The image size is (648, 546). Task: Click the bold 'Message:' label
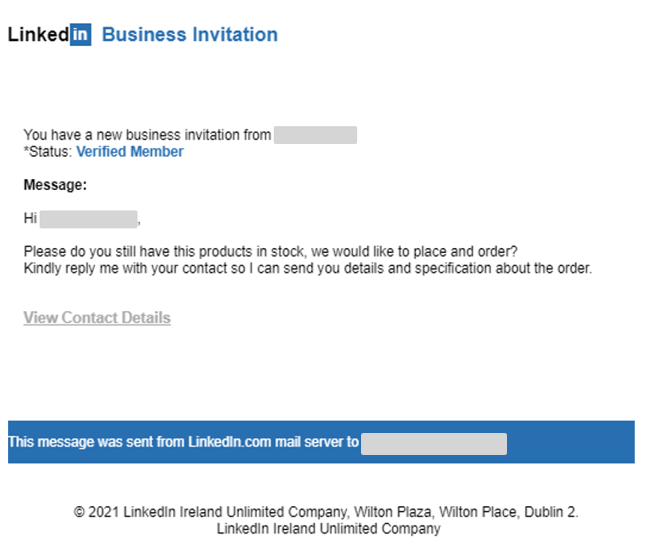point(55,185)
